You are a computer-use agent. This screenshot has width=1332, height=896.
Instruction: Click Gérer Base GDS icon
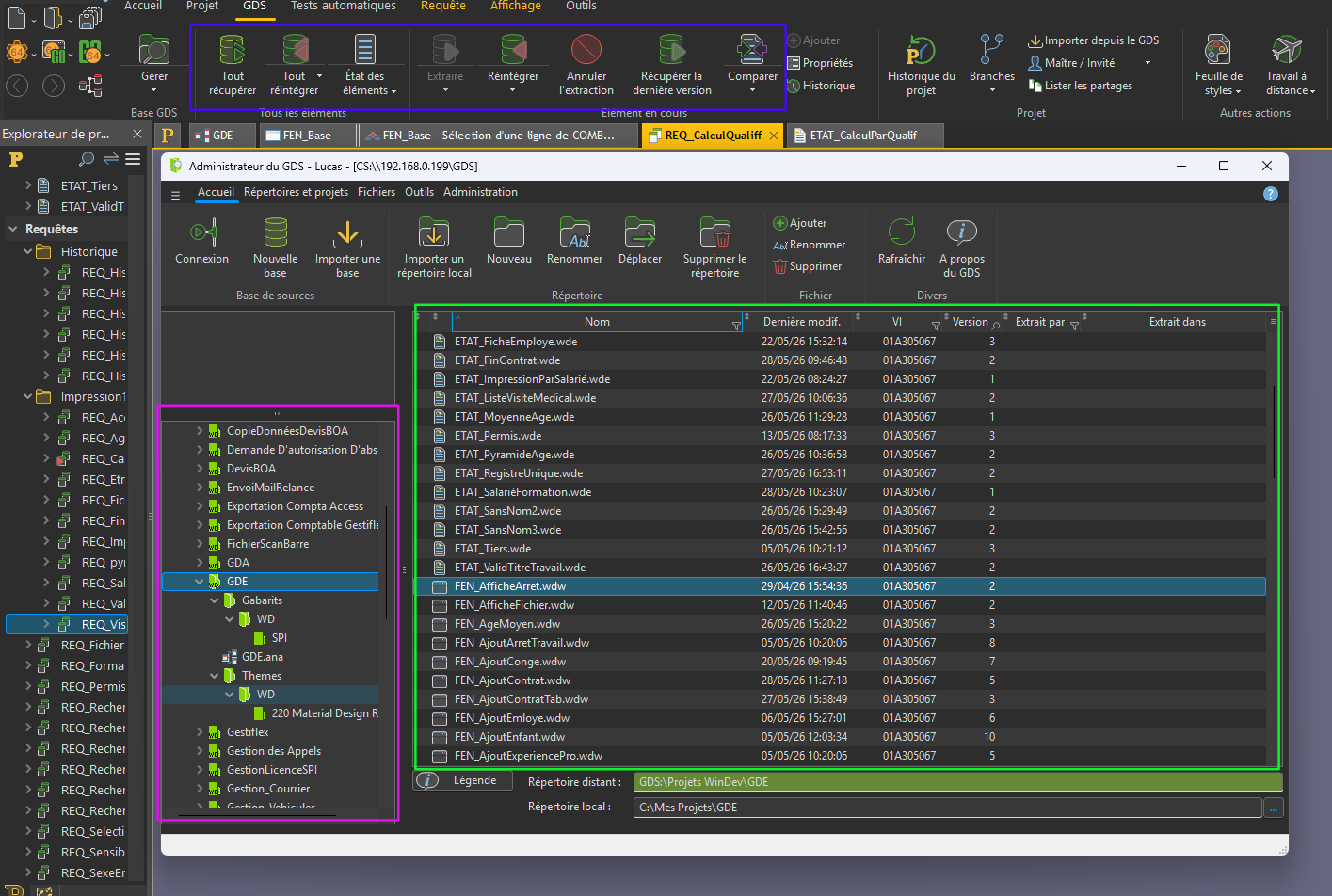[154, 50]
